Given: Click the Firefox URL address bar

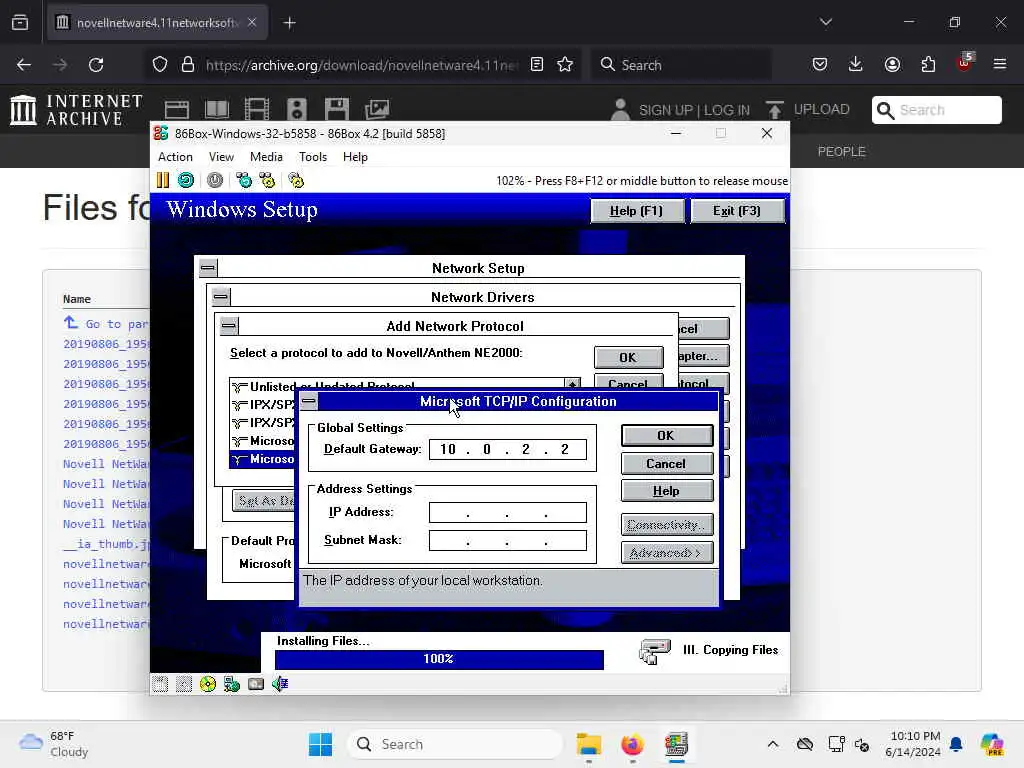Looking at the screenshot, I should [361, 65].
